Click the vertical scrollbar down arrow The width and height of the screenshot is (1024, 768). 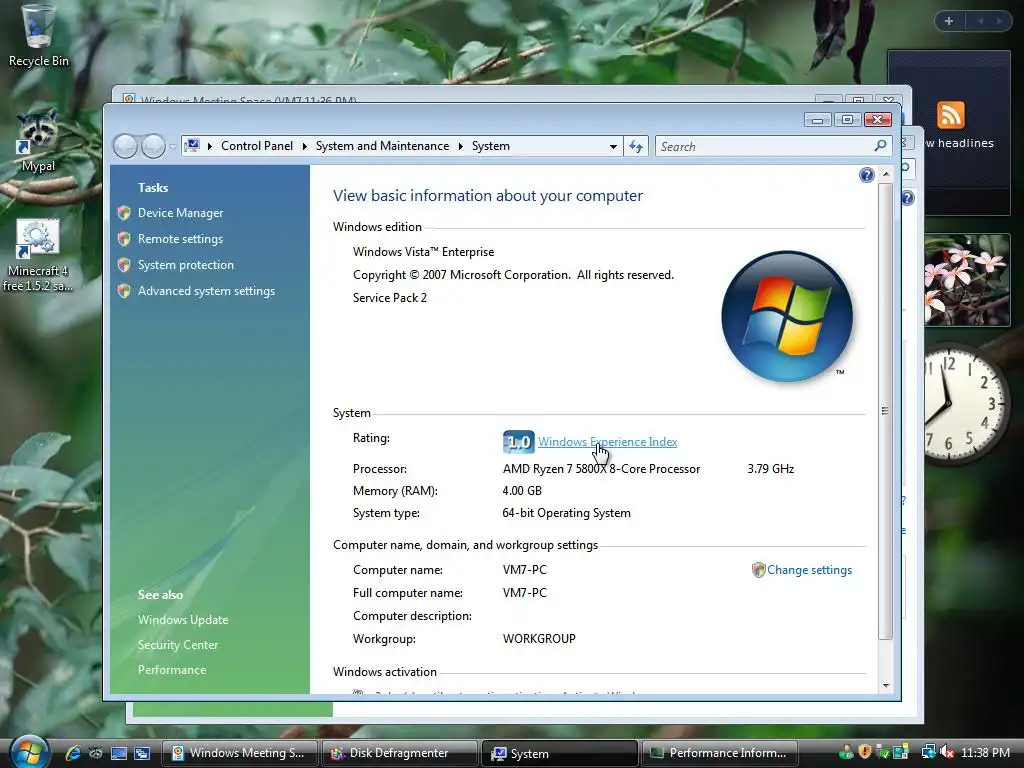pos(886,685)
